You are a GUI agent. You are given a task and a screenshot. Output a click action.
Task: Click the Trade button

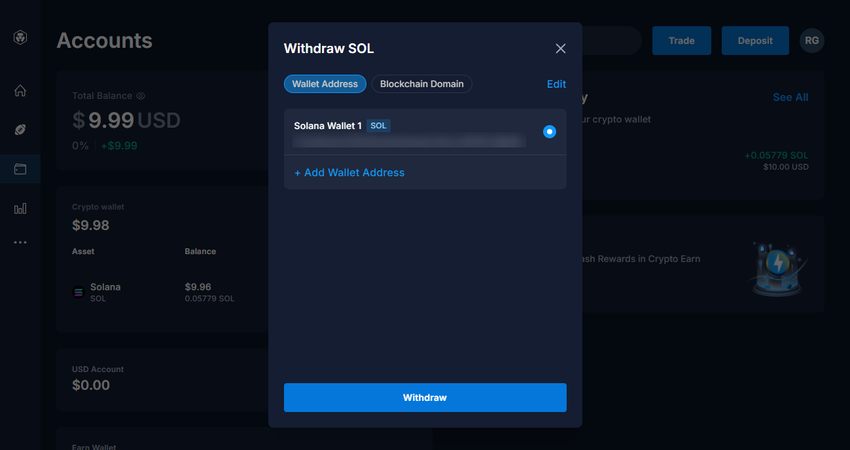[681, 40]
